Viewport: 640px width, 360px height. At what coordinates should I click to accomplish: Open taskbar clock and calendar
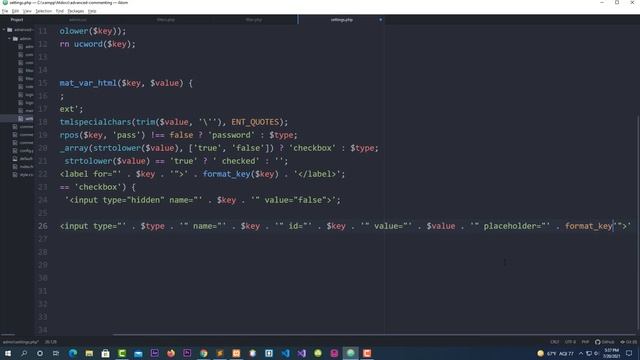(611, 353)
